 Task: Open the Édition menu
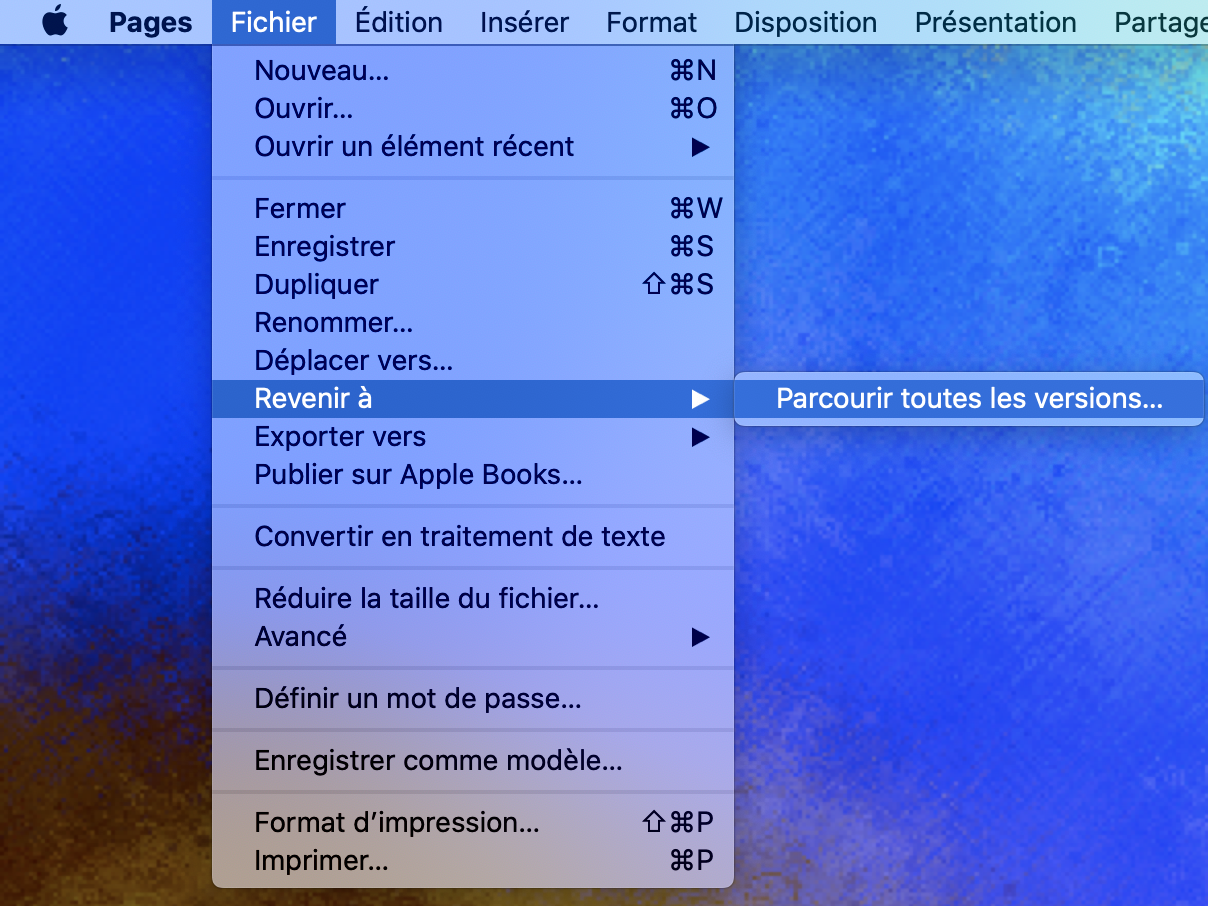399,22
